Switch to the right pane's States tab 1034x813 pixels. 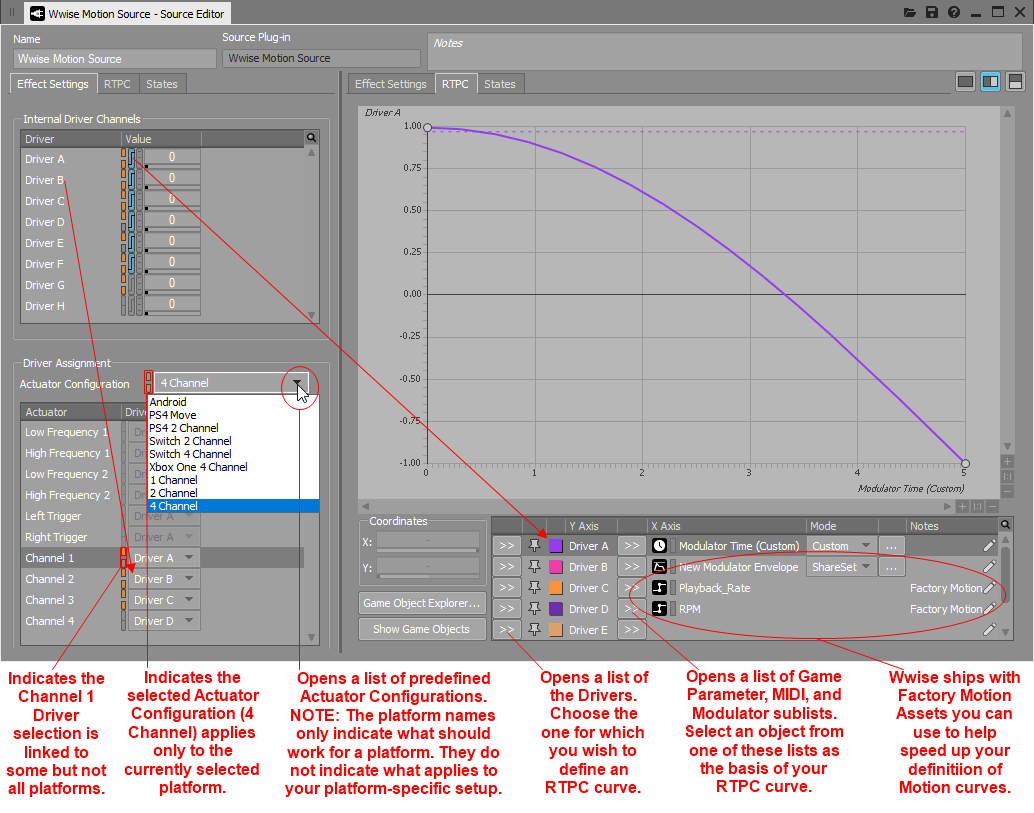click(500, 84)
